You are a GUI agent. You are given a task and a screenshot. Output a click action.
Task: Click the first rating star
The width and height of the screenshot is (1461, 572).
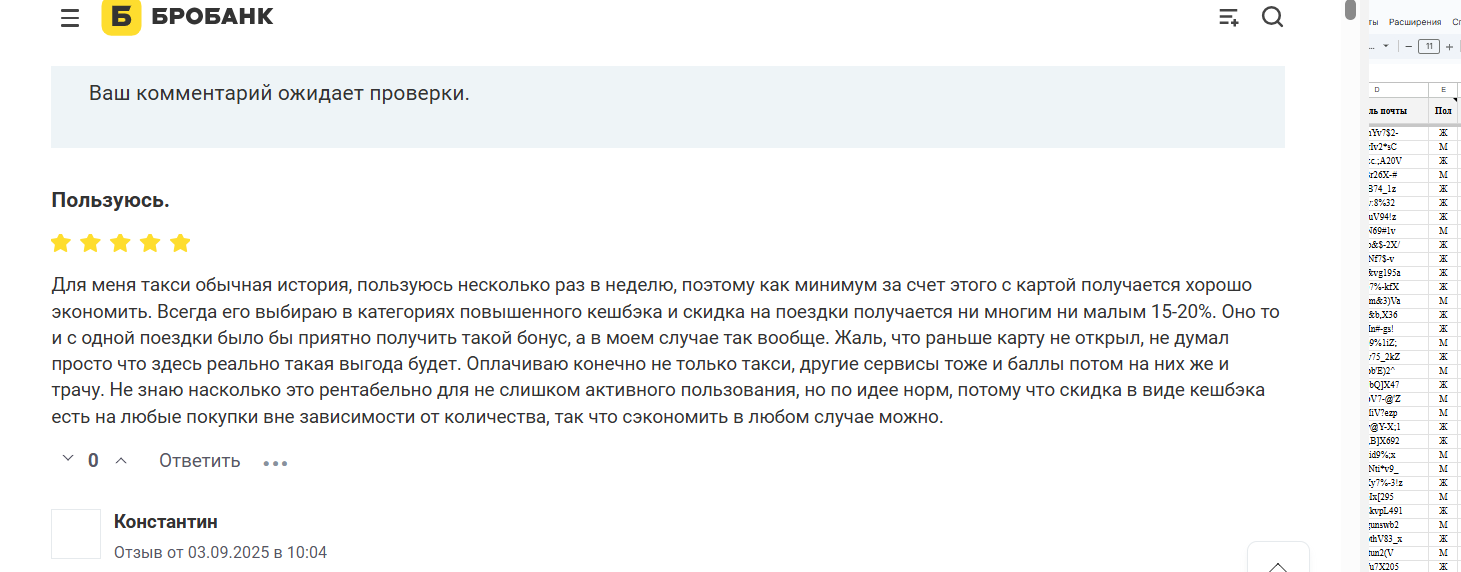pyautogui.click(x=61, y=243)
